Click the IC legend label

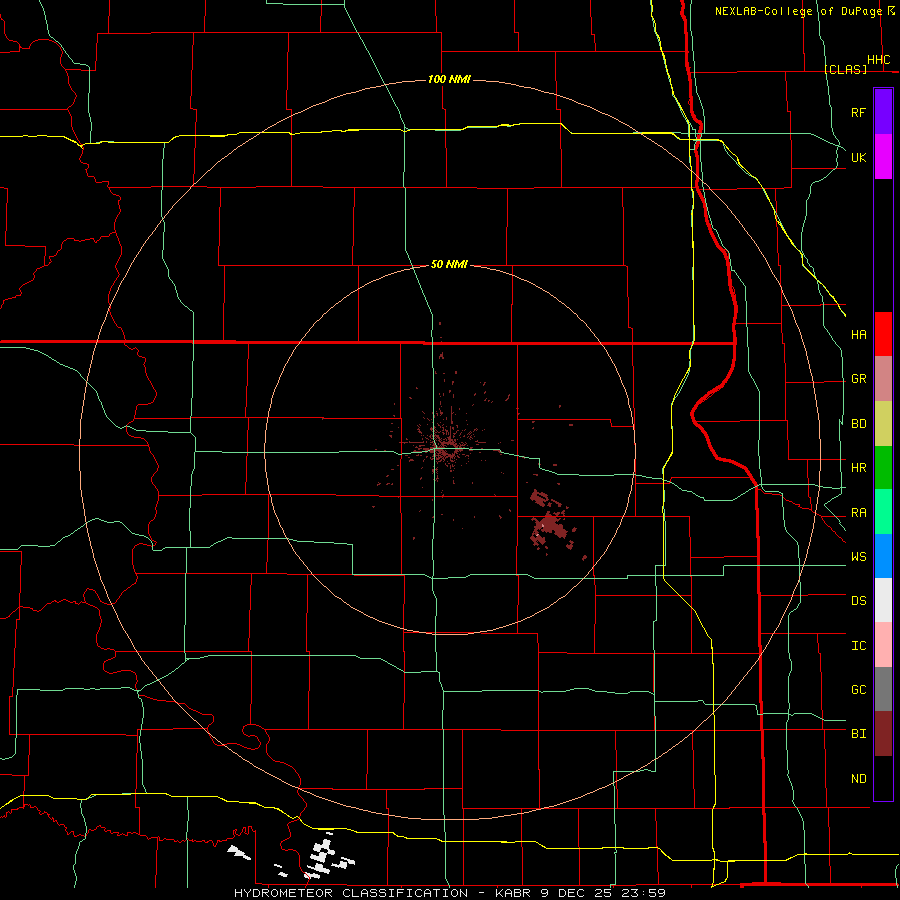click(858, 646)
